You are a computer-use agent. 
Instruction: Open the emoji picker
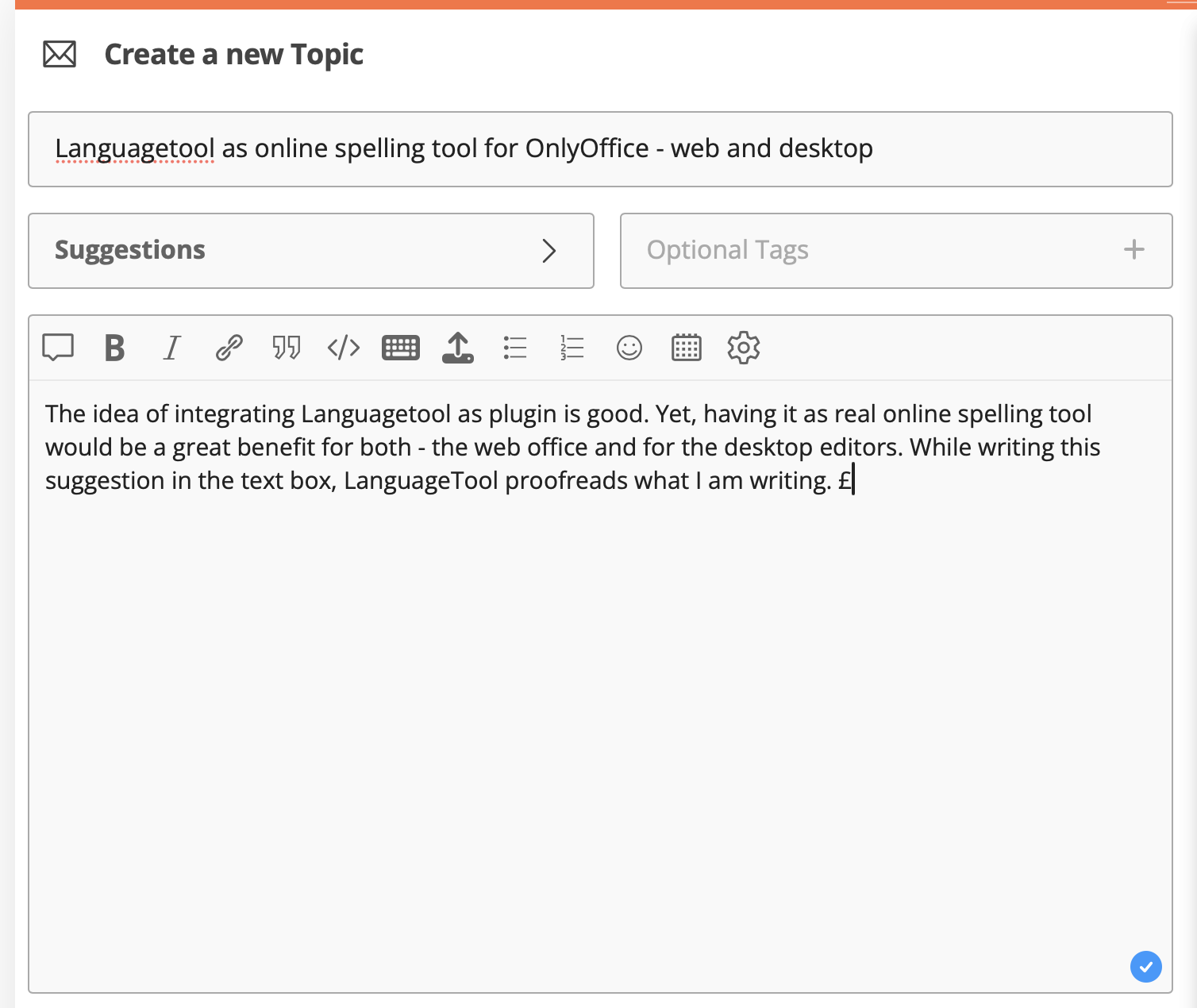pos(629,348)
